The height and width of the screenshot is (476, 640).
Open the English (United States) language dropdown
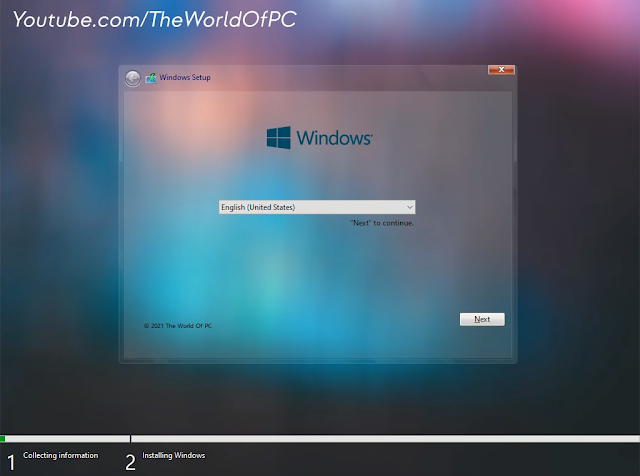[x=317, y=207]
